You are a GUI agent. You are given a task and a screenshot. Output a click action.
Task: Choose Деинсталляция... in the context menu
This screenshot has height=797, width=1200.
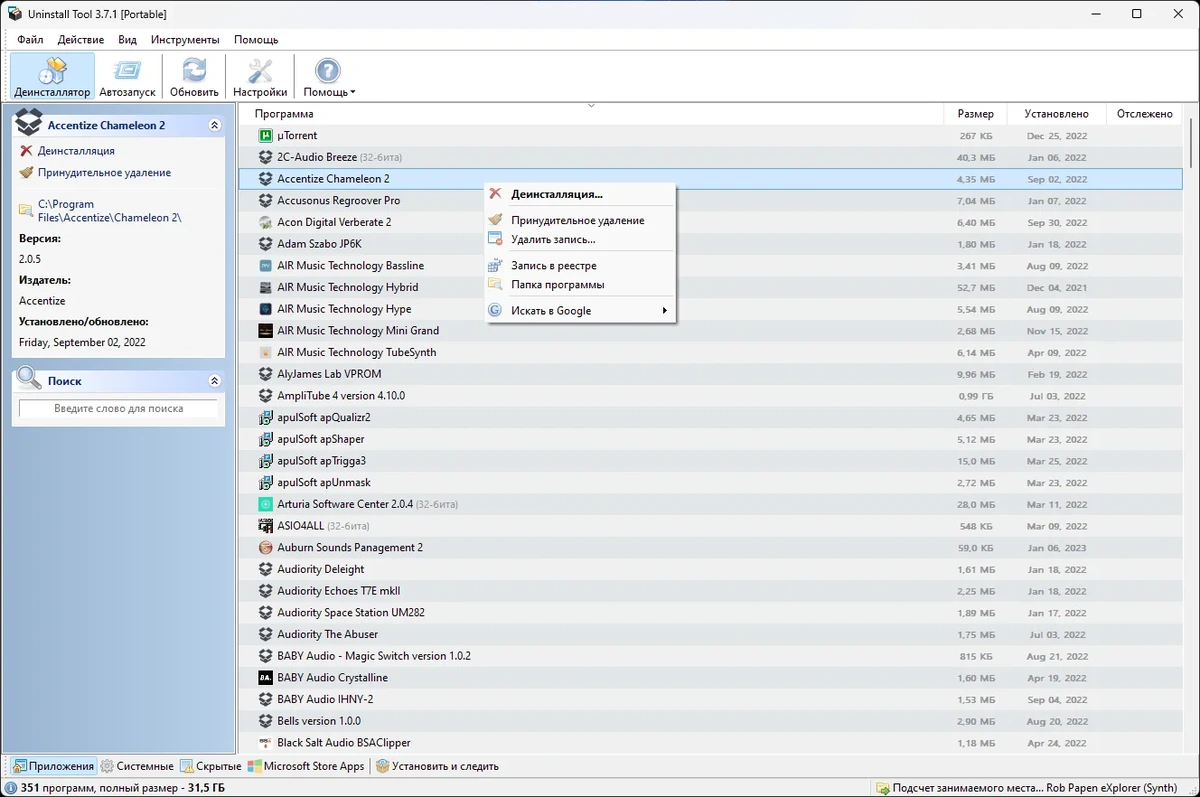(x=580, y=195)
